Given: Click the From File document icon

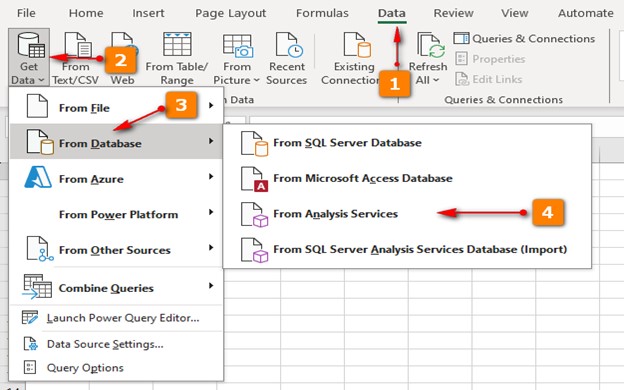Looking at the screenshot, I should 37,106.
